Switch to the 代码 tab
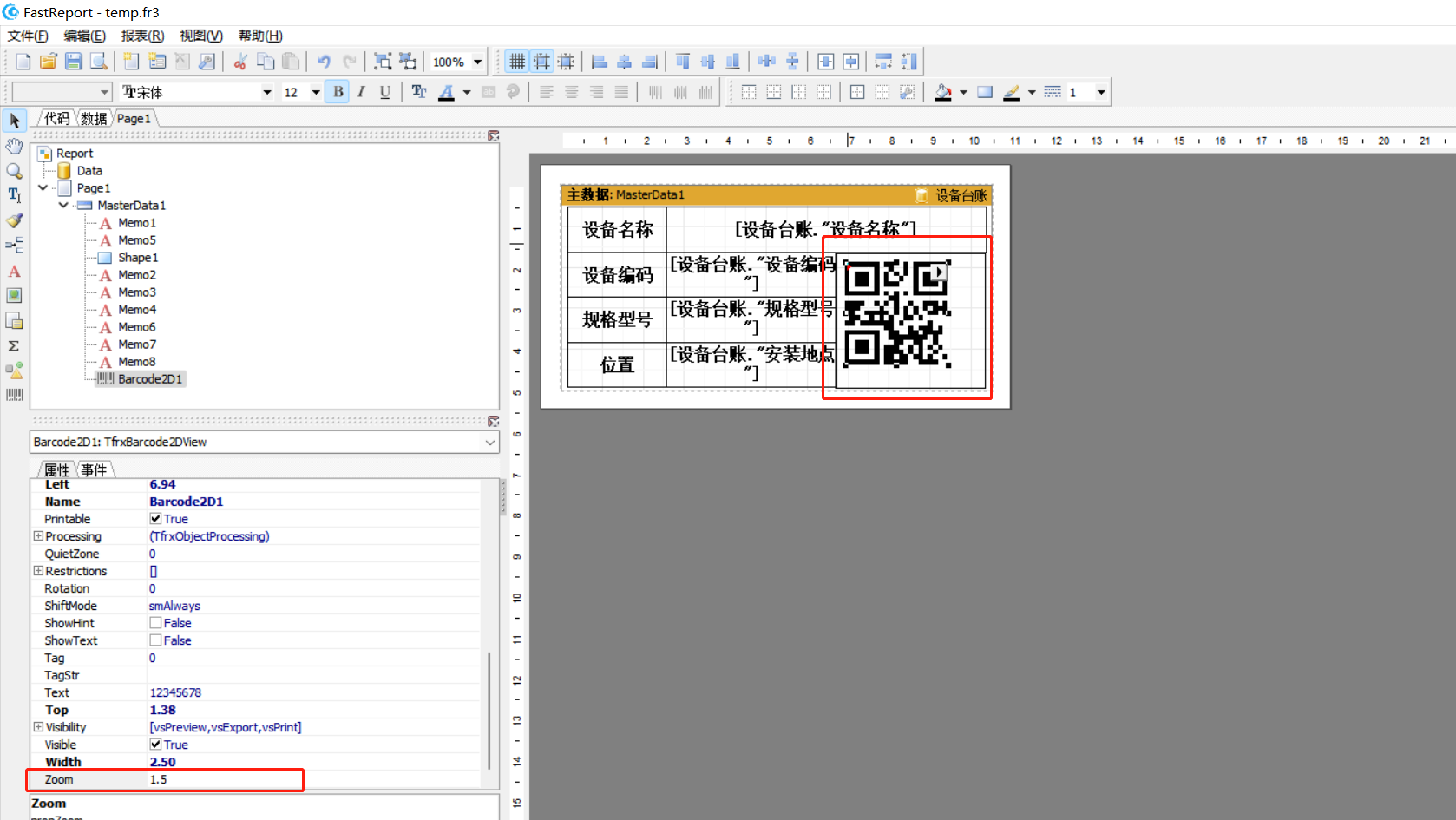1456x820 pixels. [x=57, y=118]
